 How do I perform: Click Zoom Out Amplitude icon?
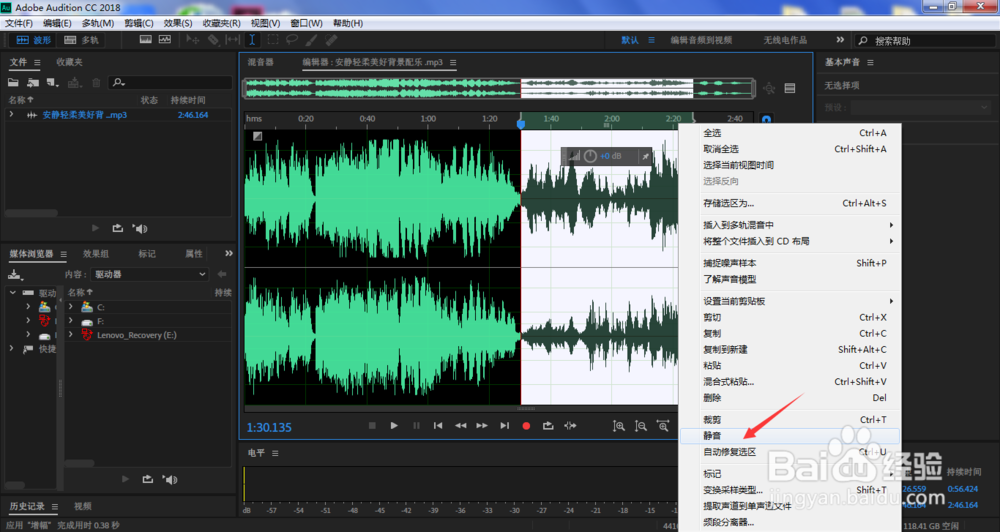641,426
